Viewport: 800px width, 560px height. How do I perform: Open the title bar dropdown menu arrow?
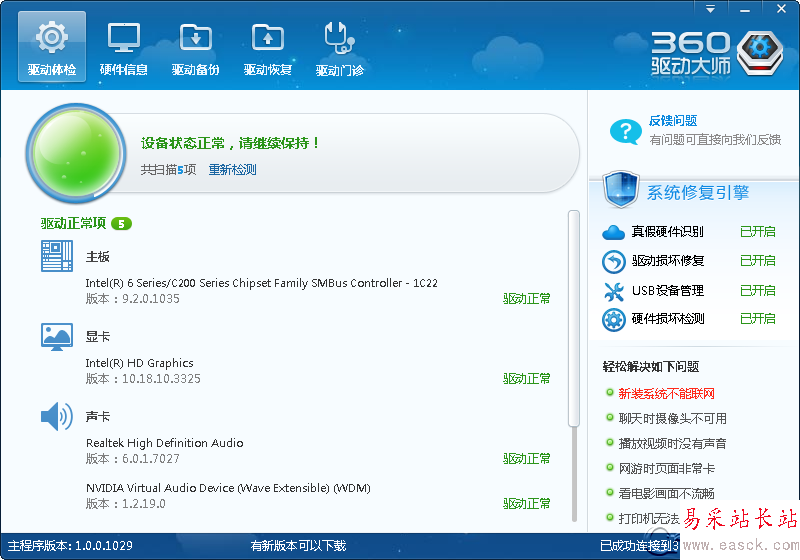point(710,9)
